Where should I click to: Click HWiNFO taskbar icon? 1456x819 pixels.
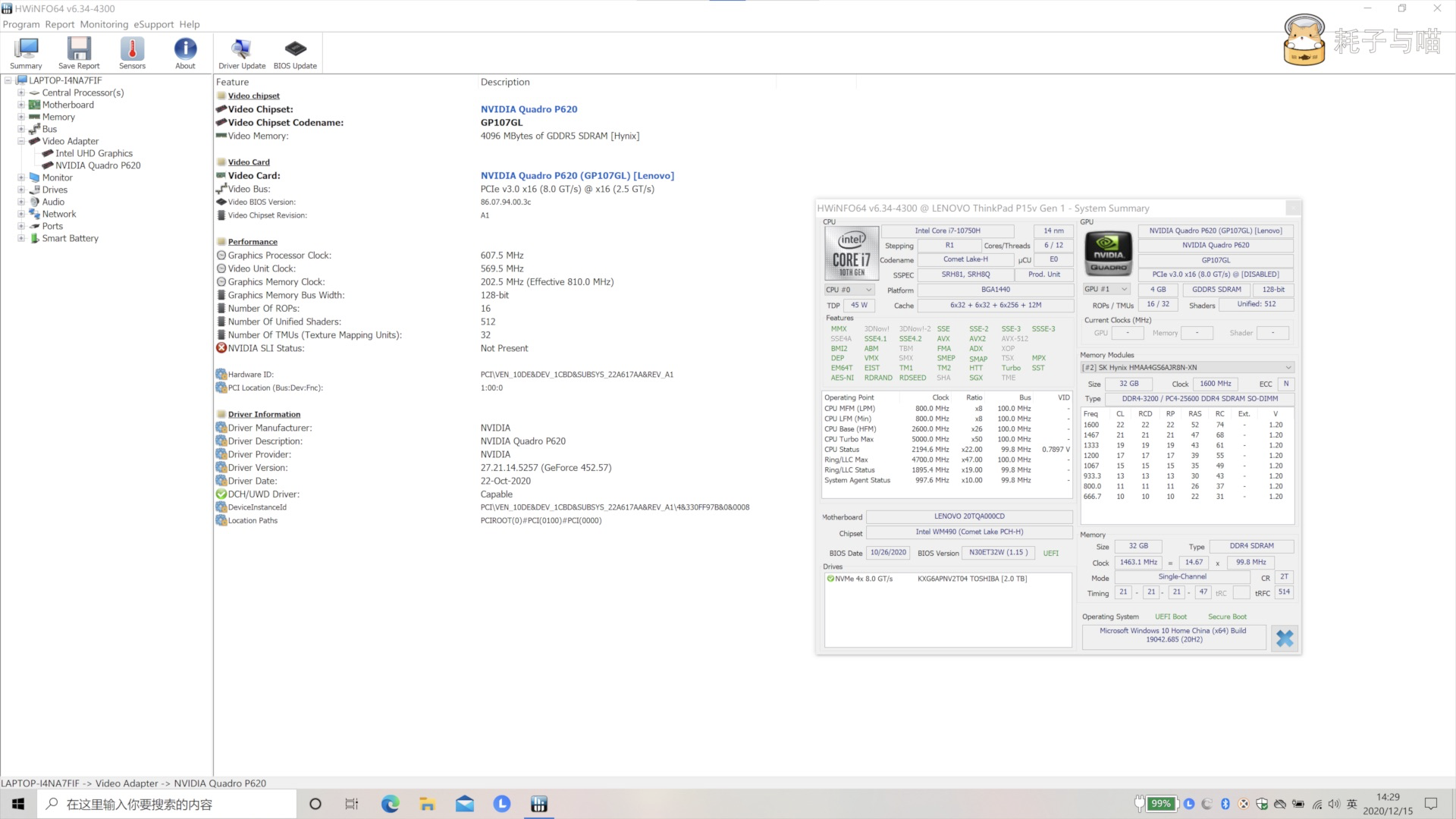click(x=538, y=804)
